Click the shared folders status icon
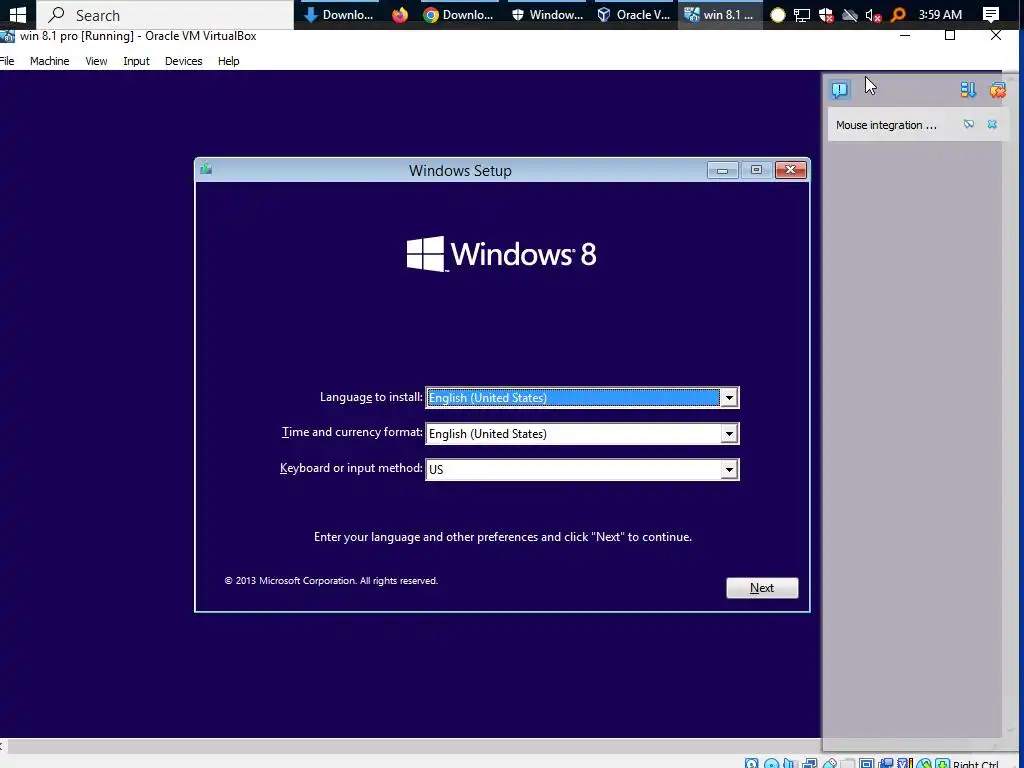 848,763
